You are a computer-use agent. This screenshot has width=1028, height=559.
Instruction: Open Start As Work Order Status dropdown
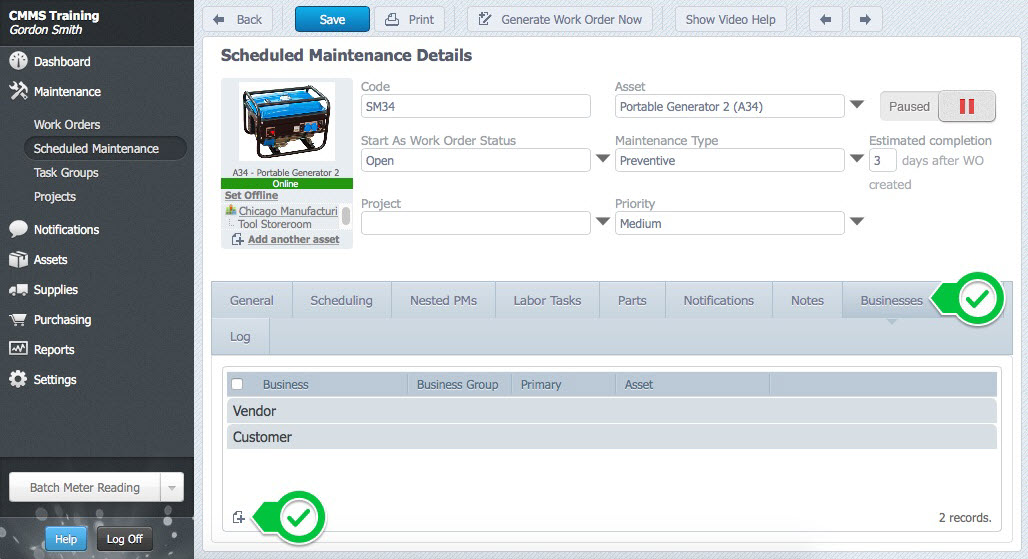pos(603,159)
